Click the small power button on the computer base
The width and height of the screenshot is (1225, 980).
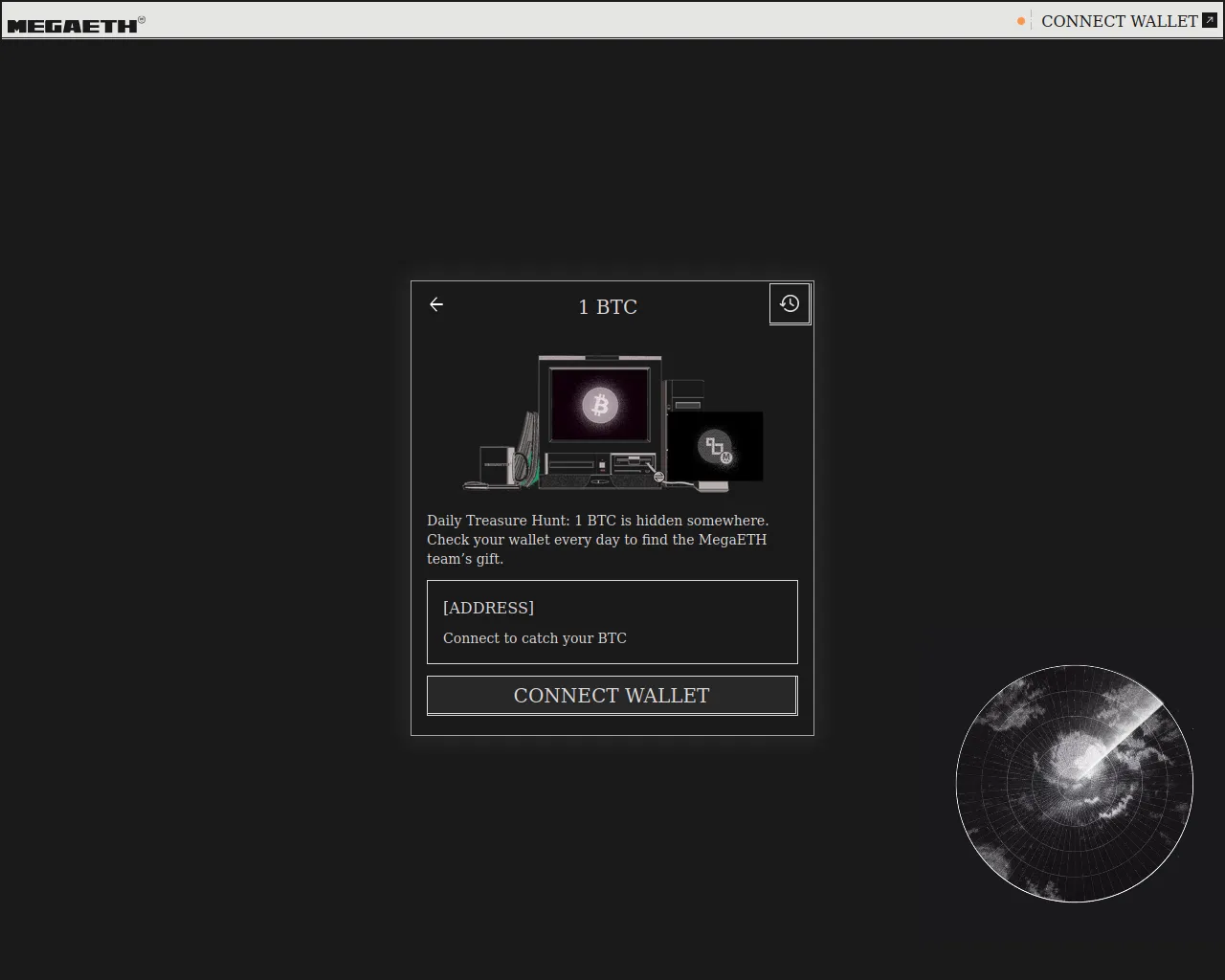tap(602, 466)
